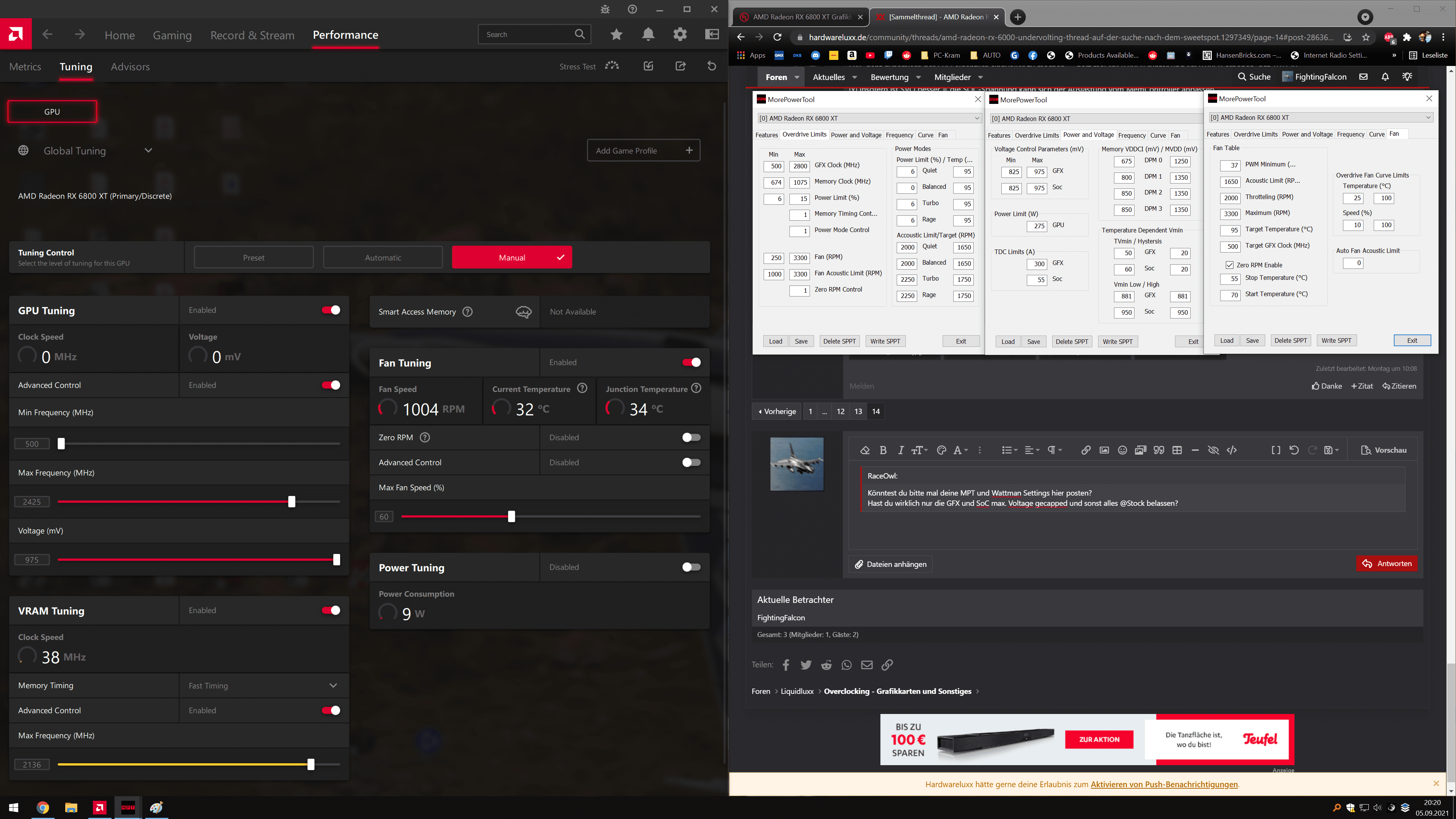Expand the Bewertung menu arrow

[x=918, y=77]
